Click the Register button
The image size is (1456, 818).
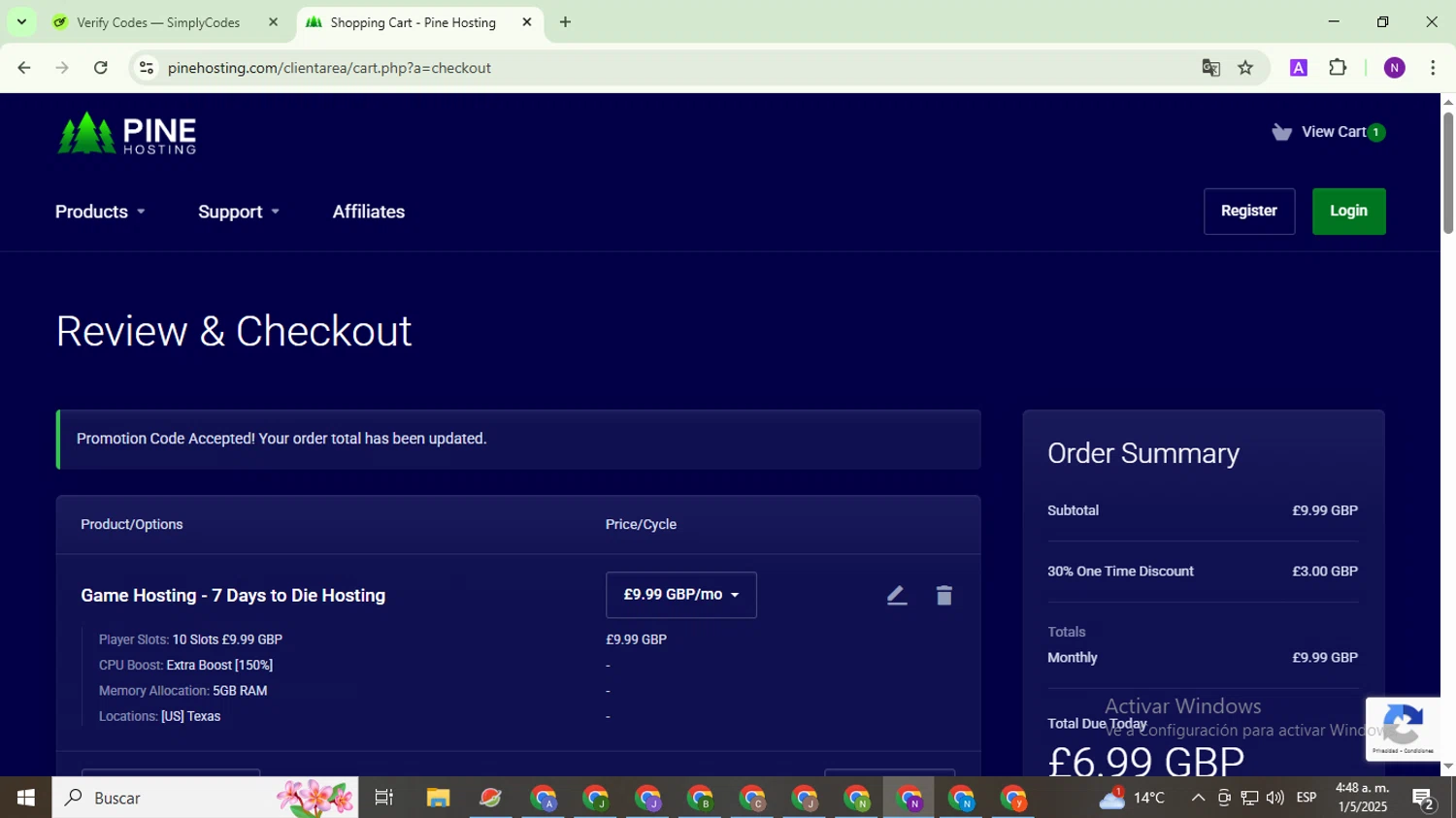(x=1249, y=212)
